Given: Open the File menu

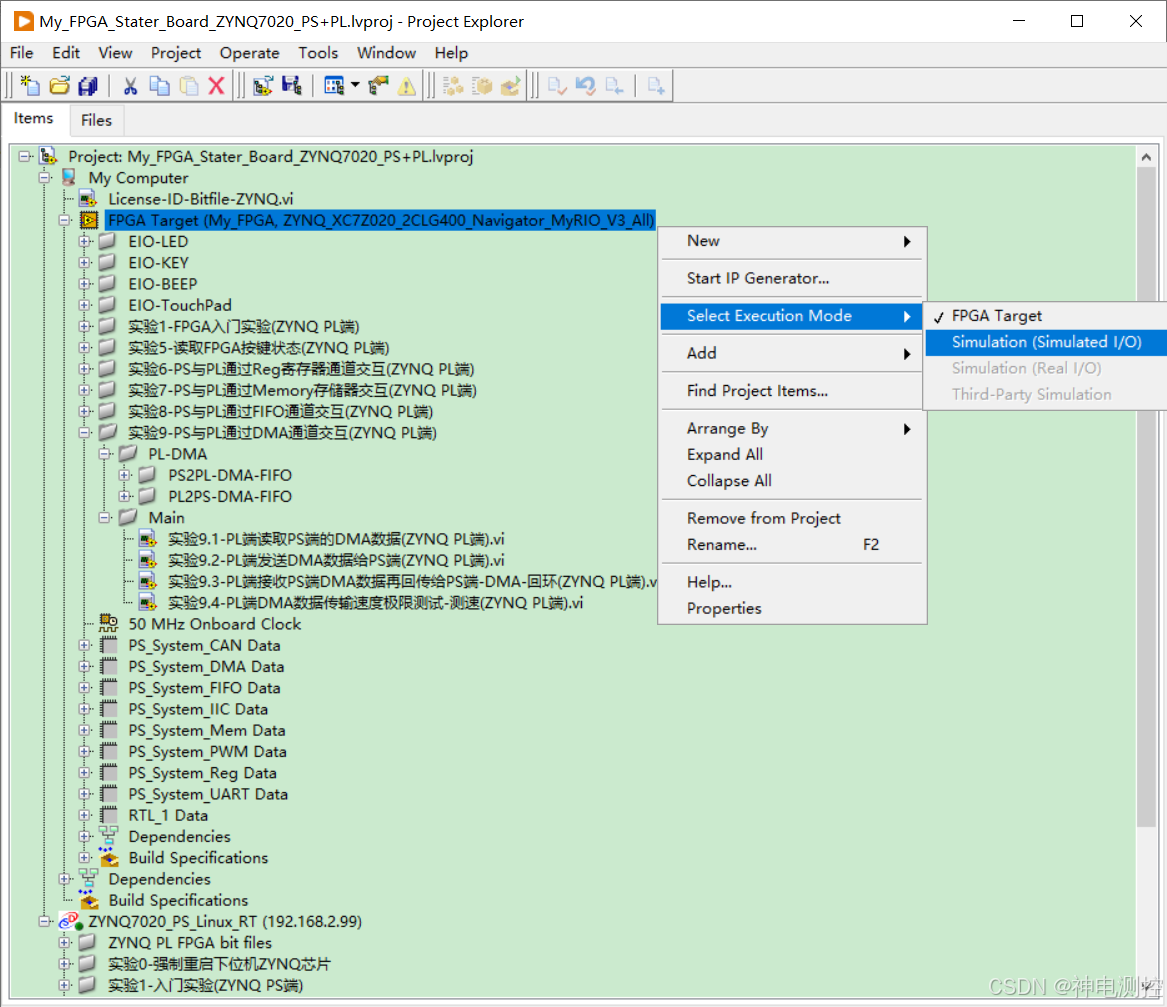Looking at the screenshot, I should 22,53.
